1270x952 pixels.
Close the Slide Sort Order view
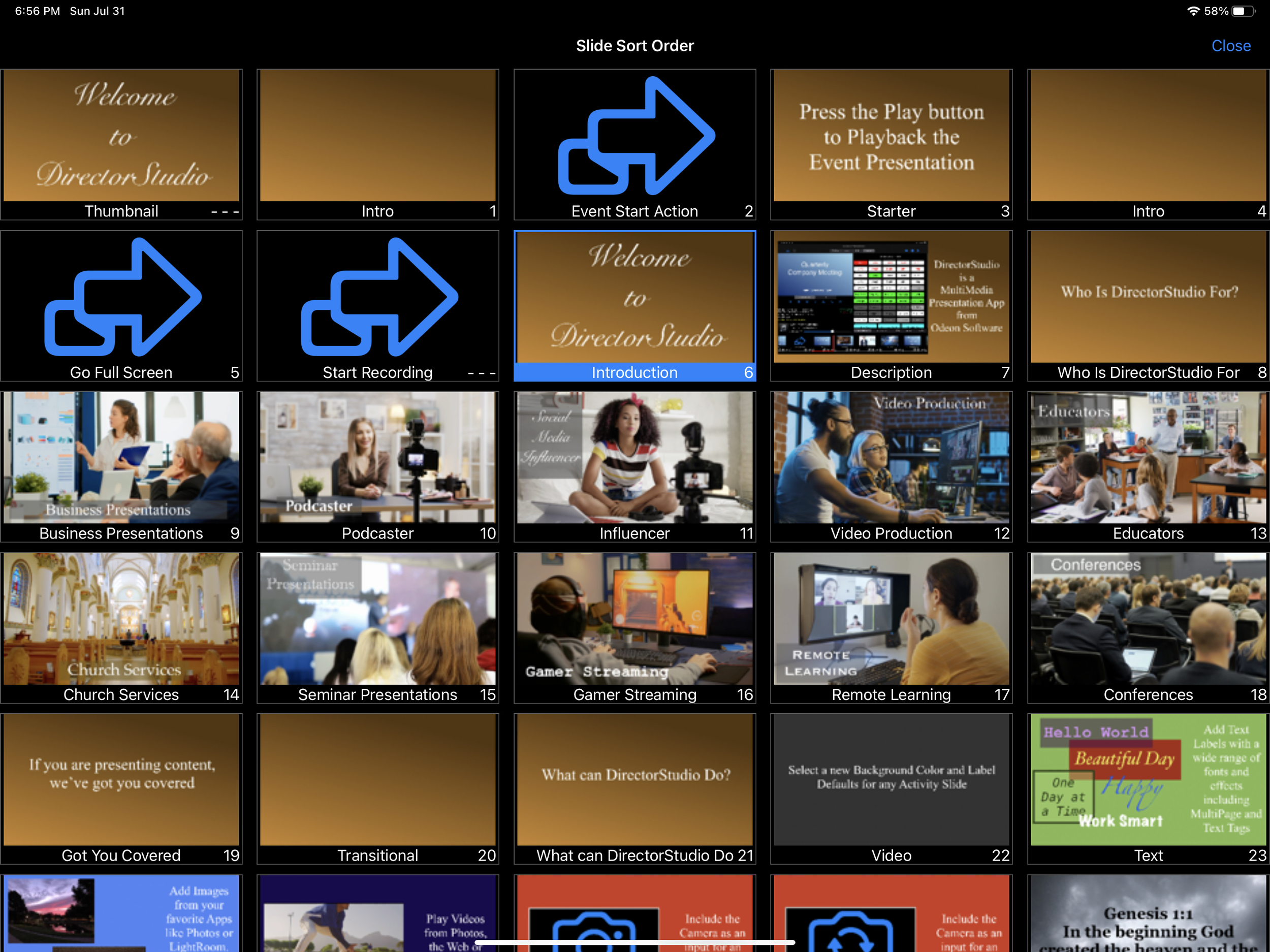pyautogui.click(x=1230, y=45)
